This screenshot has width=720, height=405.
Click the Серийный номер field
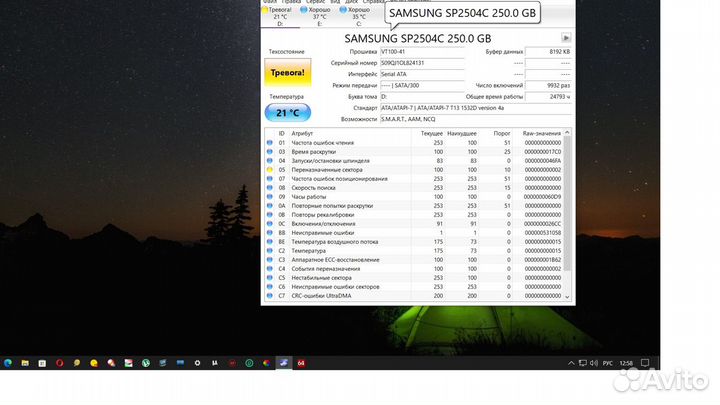click(x=422, y=63)
